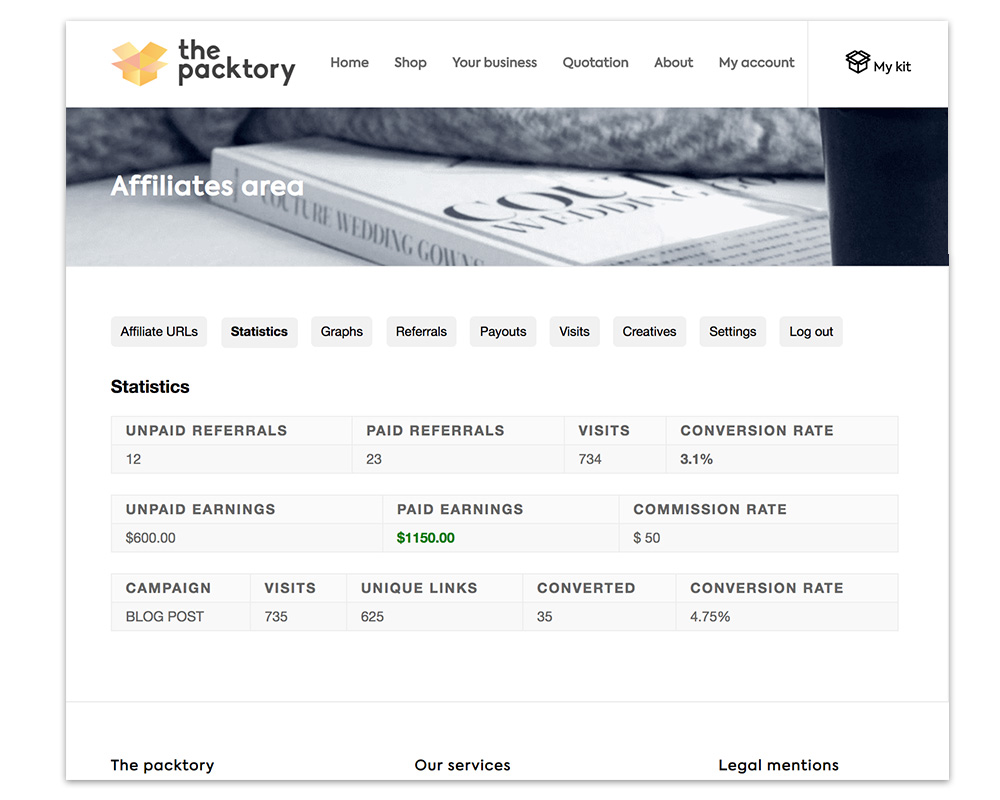Image resolution: width=1000 pixels, height=800 pixels.
Task: Click the book banner image
Action: coord(507,186)
